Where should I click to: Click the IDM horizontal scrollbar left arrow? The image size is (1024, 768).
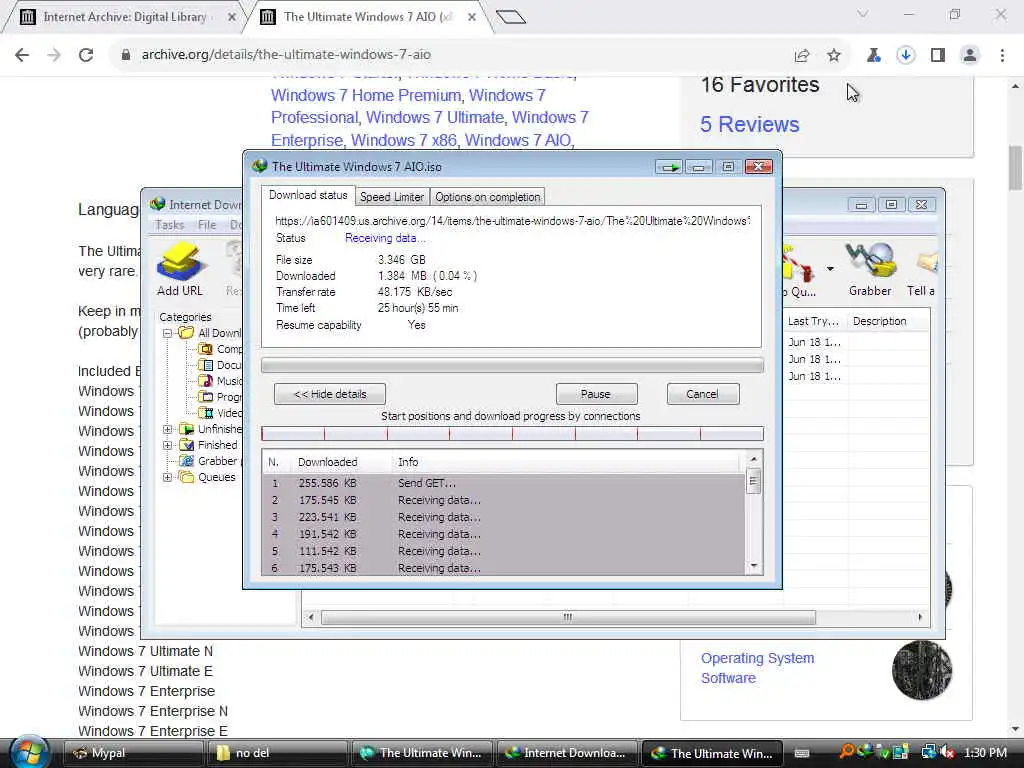311,617
